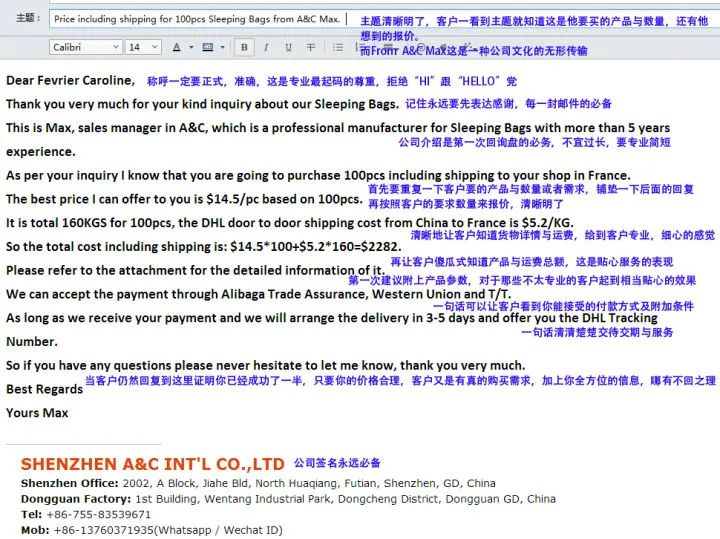Click the word 'experience.' in the email body
Viewport: 720px width, 539px height.
[x=40, y=152]
